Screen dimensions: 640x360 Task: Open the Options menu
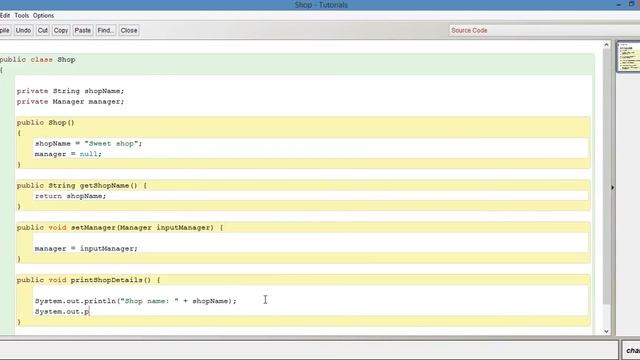click(43, 16)
